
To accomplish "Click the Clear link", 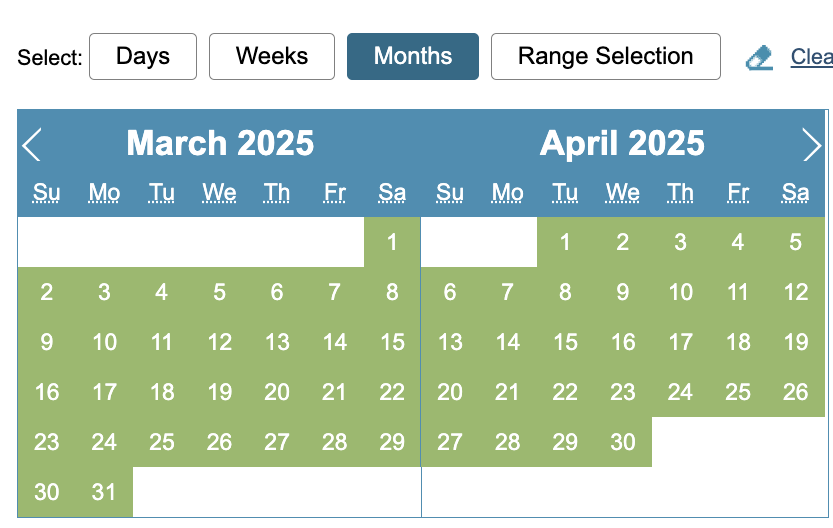I will pos(811,57).
